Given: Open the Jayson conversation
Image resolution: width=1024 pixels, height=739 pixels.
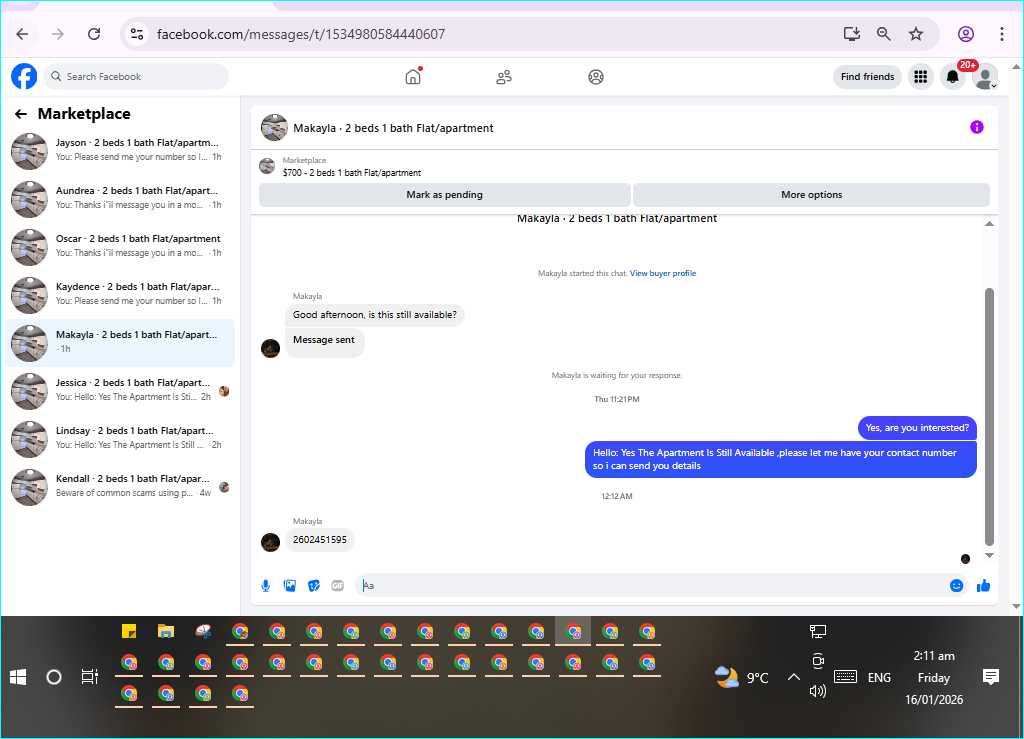Looking at the screenshot, I should point(120,151).
